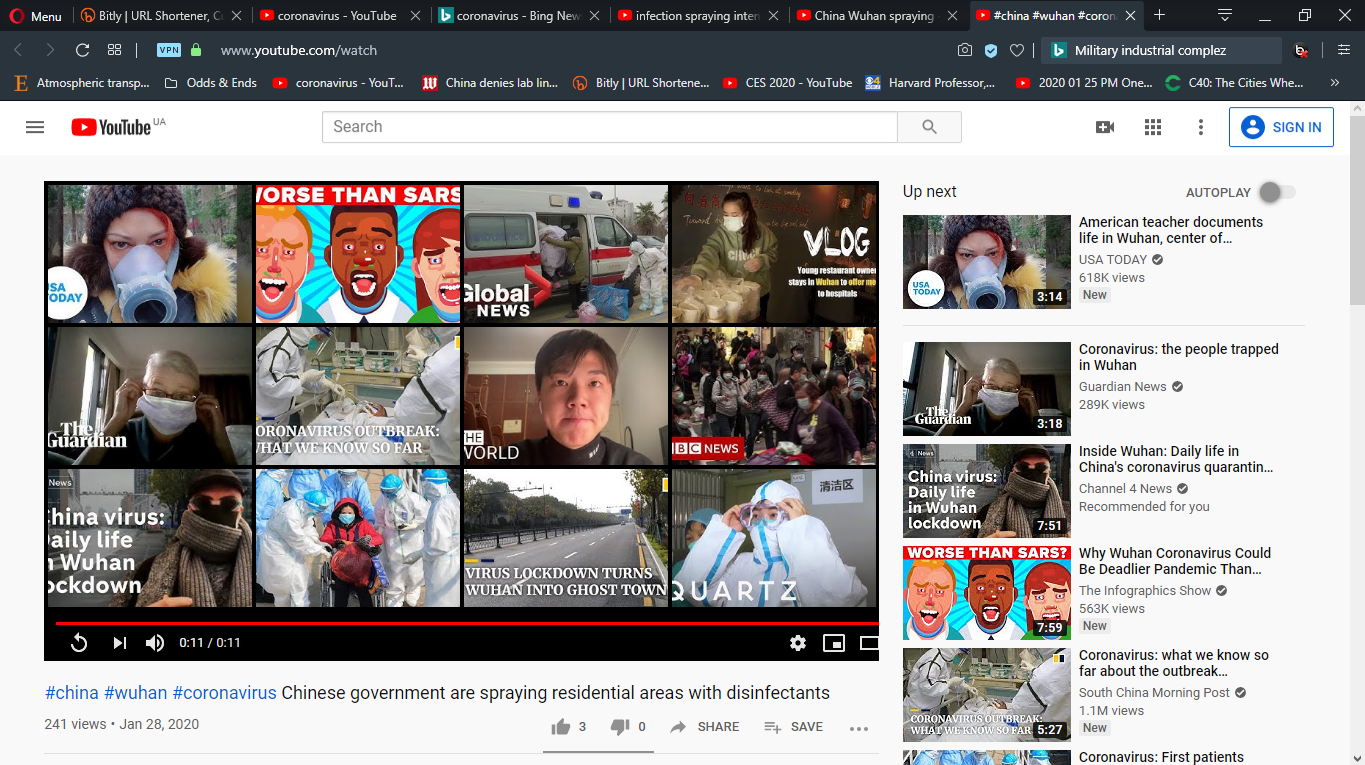Click the SHARE button
1365x765 pixels.
click(x=705, y=727)
